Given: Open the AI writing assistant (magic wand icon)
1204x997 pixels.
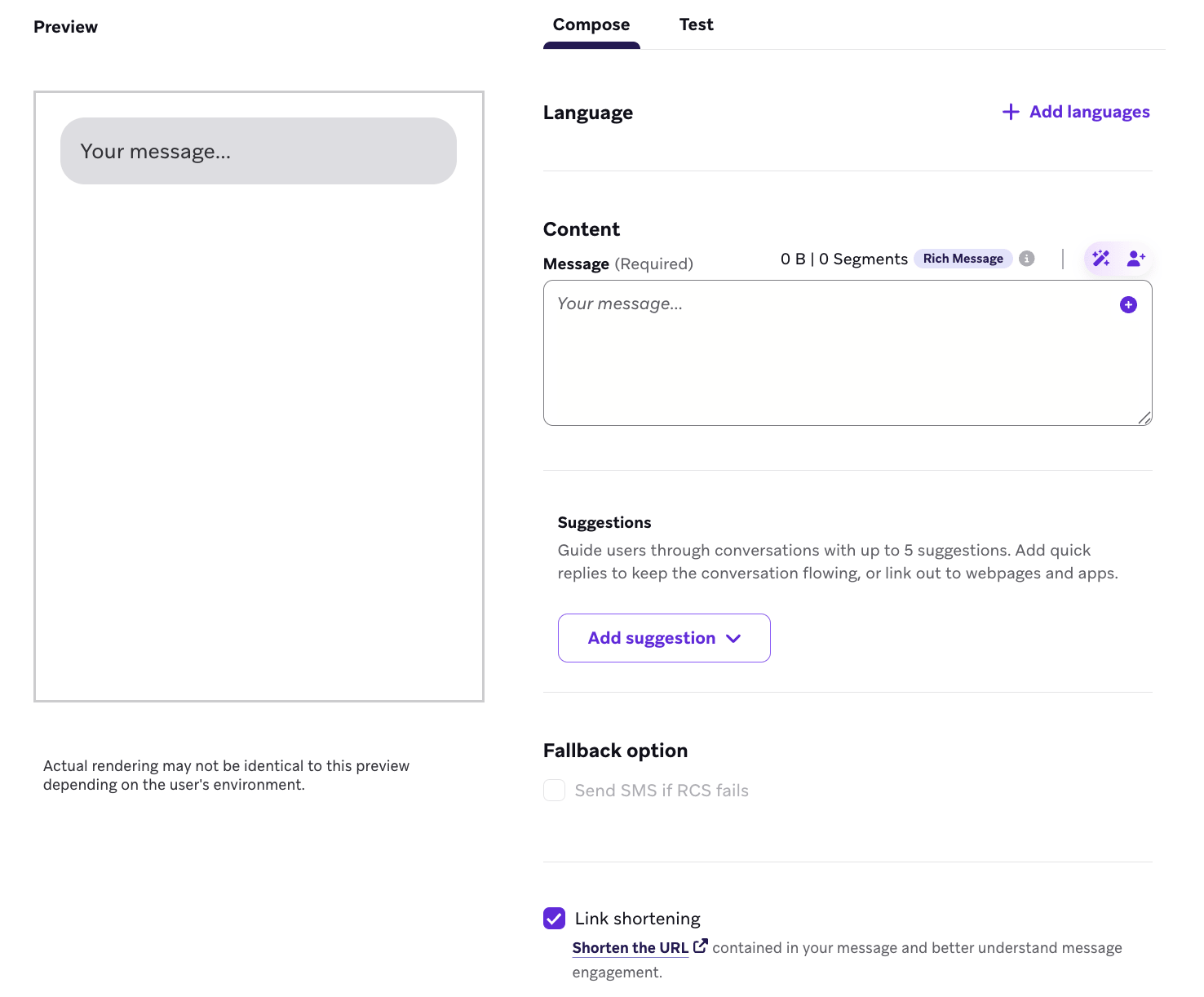Looking at the screenshot, I should click(1100, 258).
